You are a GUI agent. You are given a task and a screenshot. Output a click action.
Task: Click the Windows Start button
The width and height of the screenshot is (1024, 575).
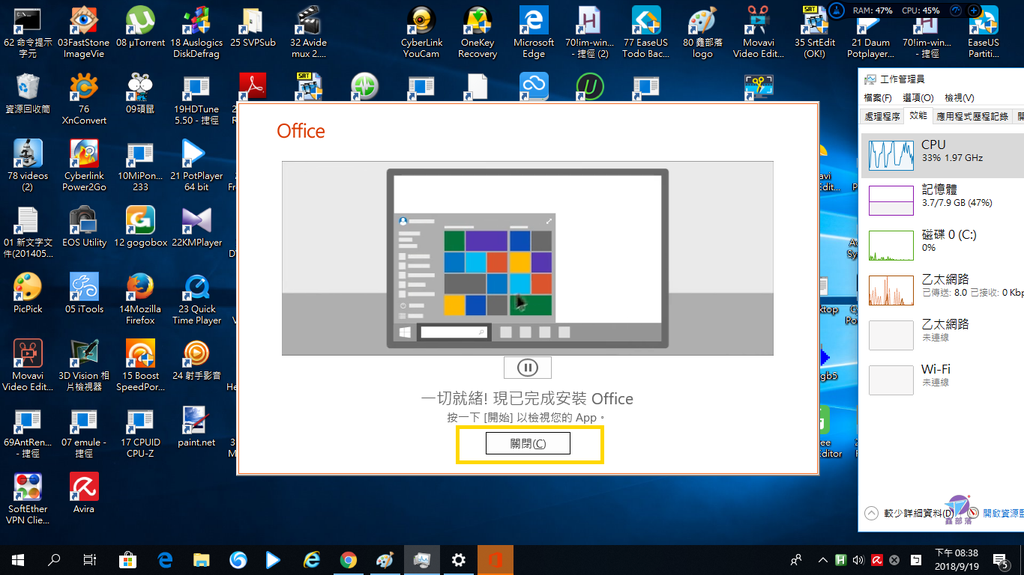click(x=18, y=560)
